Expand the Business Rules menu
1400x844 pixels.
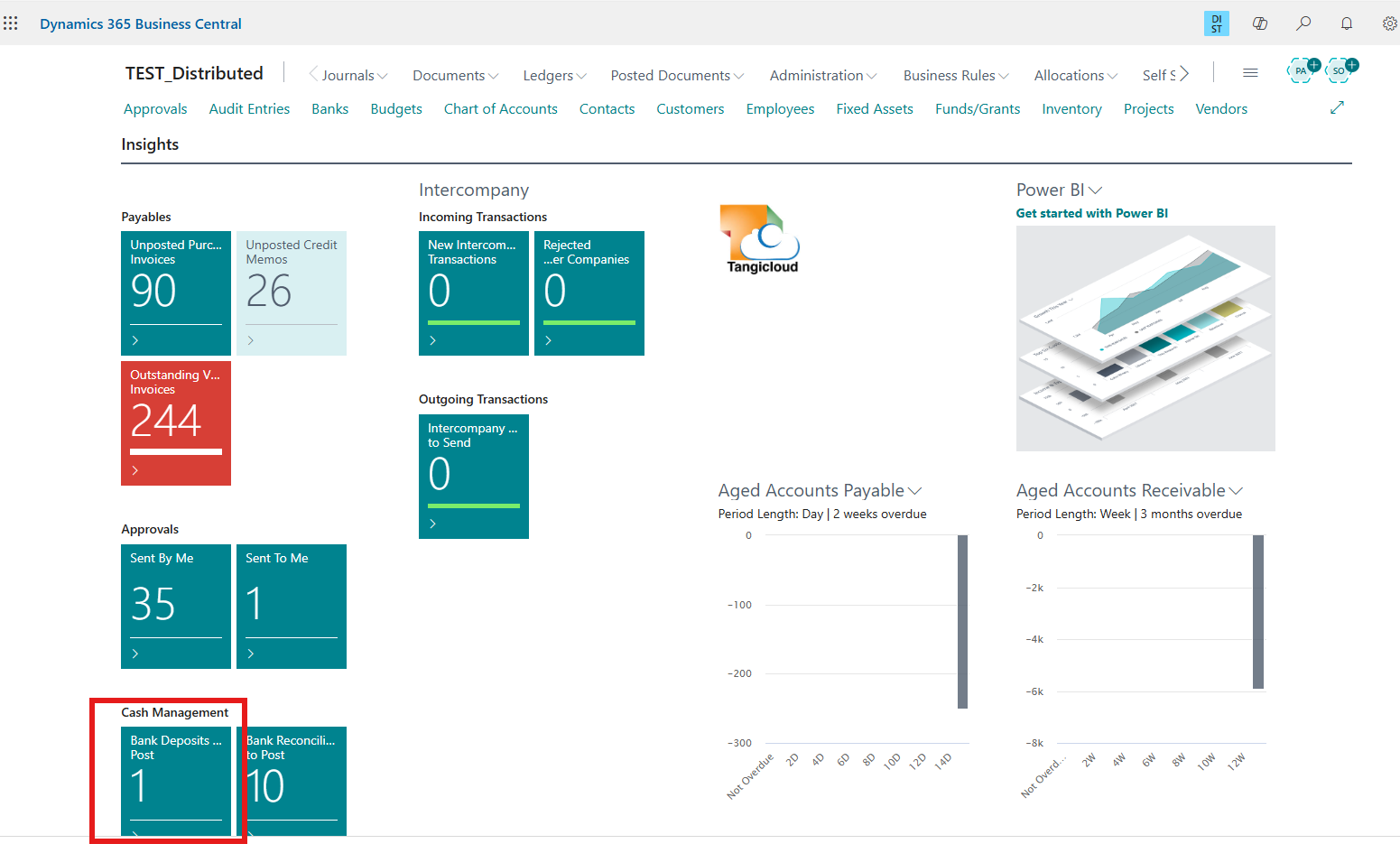click(956, 76)
